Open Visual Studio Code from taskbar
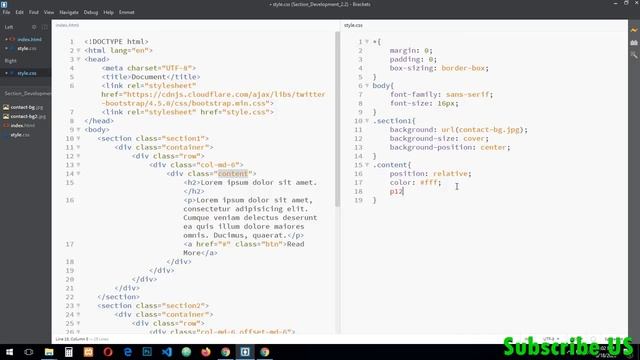Image resolution: width=640 pixels, height=360 pixels. [167, 352]
